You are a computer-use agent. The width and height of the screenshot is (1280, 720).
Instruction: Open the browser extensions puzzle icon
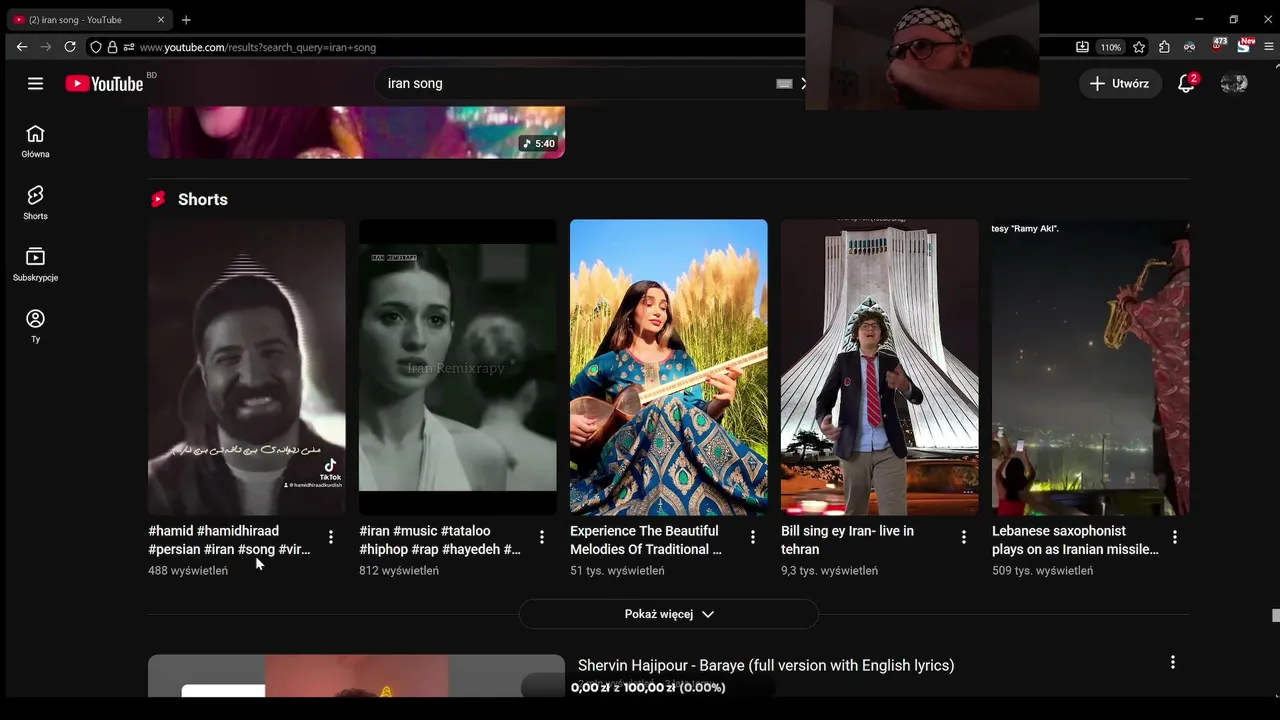pos(1164,47)
